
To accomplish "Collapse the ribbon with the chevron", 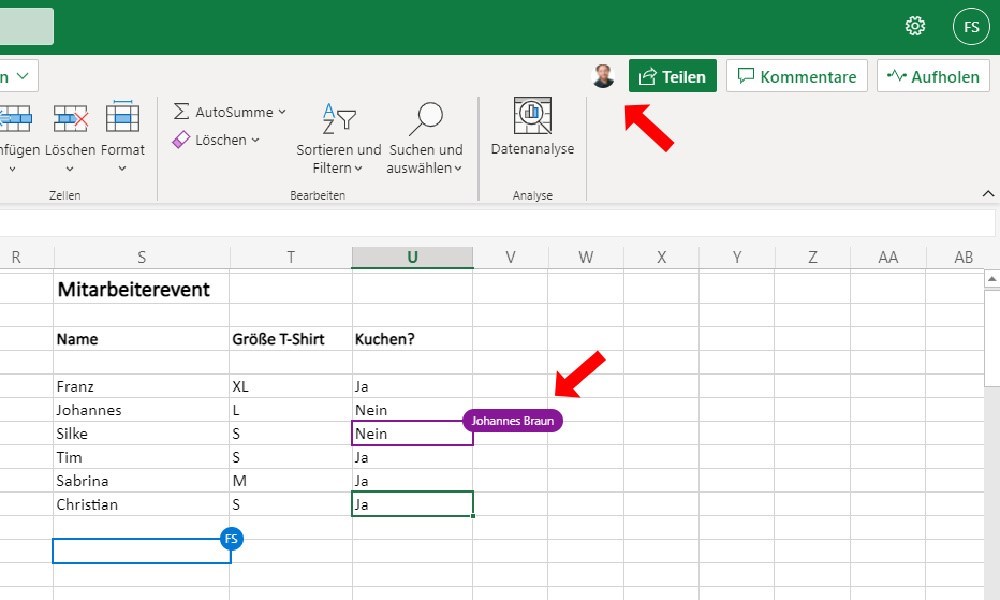I will click(x=988, y=193).
